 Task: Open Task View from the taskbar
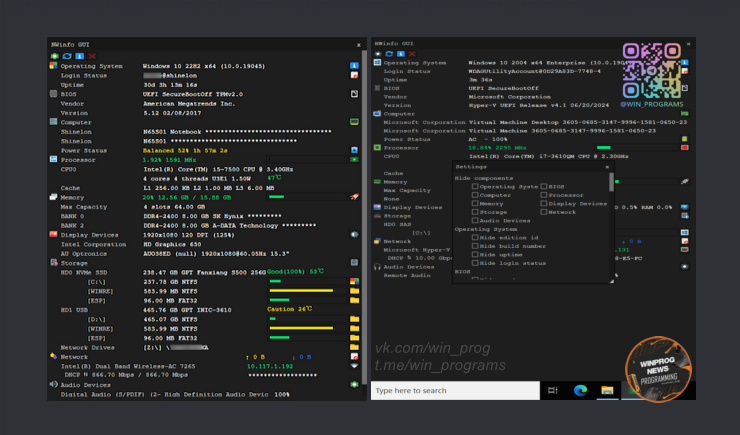553,391
